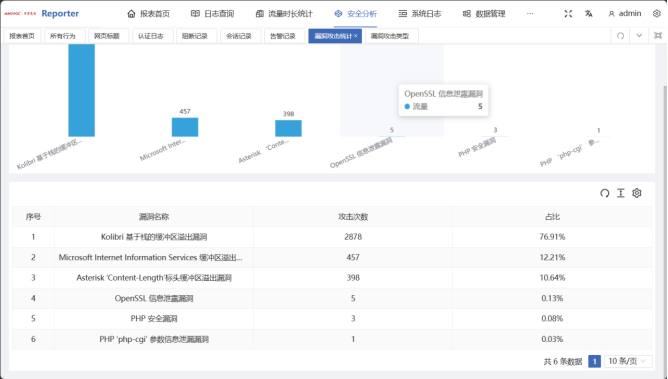668x379 pixels.
Task: Click the Kolibri bar in chart
Action: (x=81, y=90)
